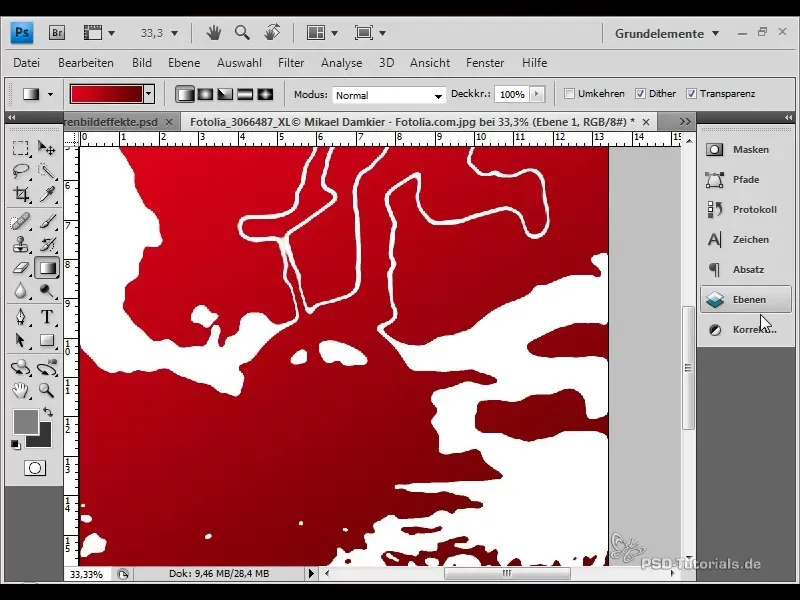Open the Protokoll panel

click(745, 210)
